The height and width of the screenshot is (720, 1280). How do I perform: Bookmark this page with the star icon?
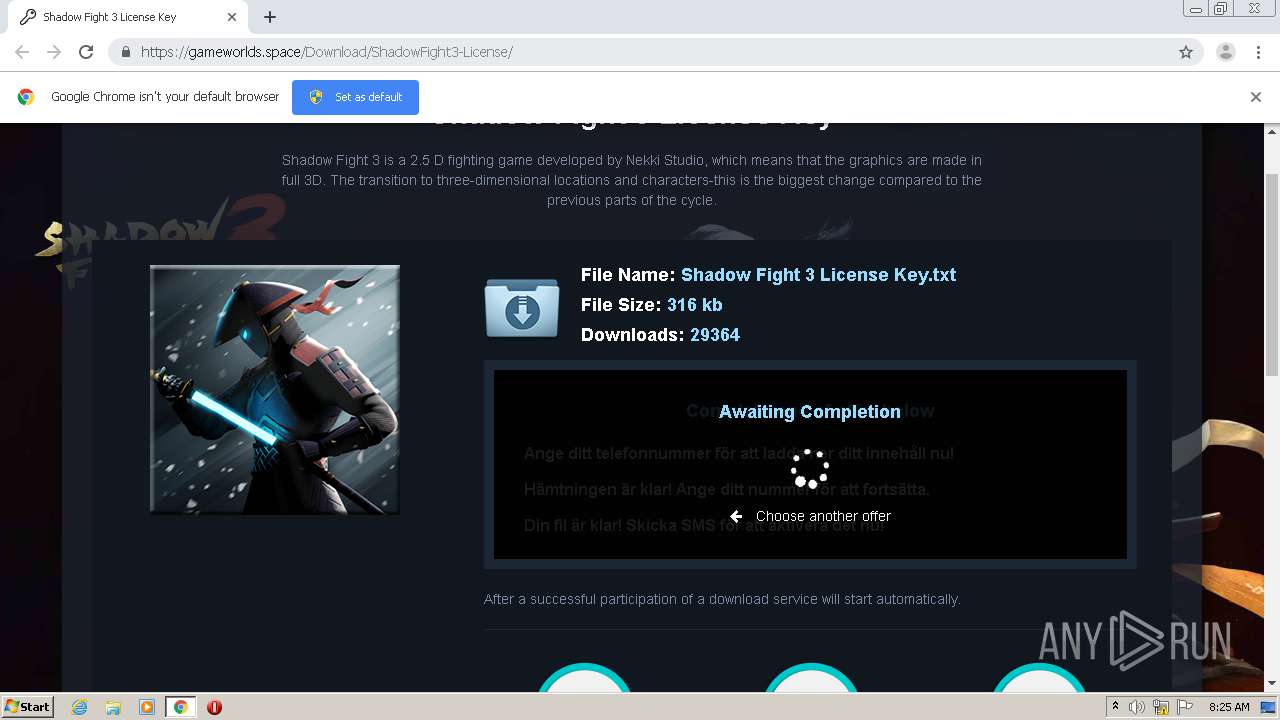(1186, 52)
